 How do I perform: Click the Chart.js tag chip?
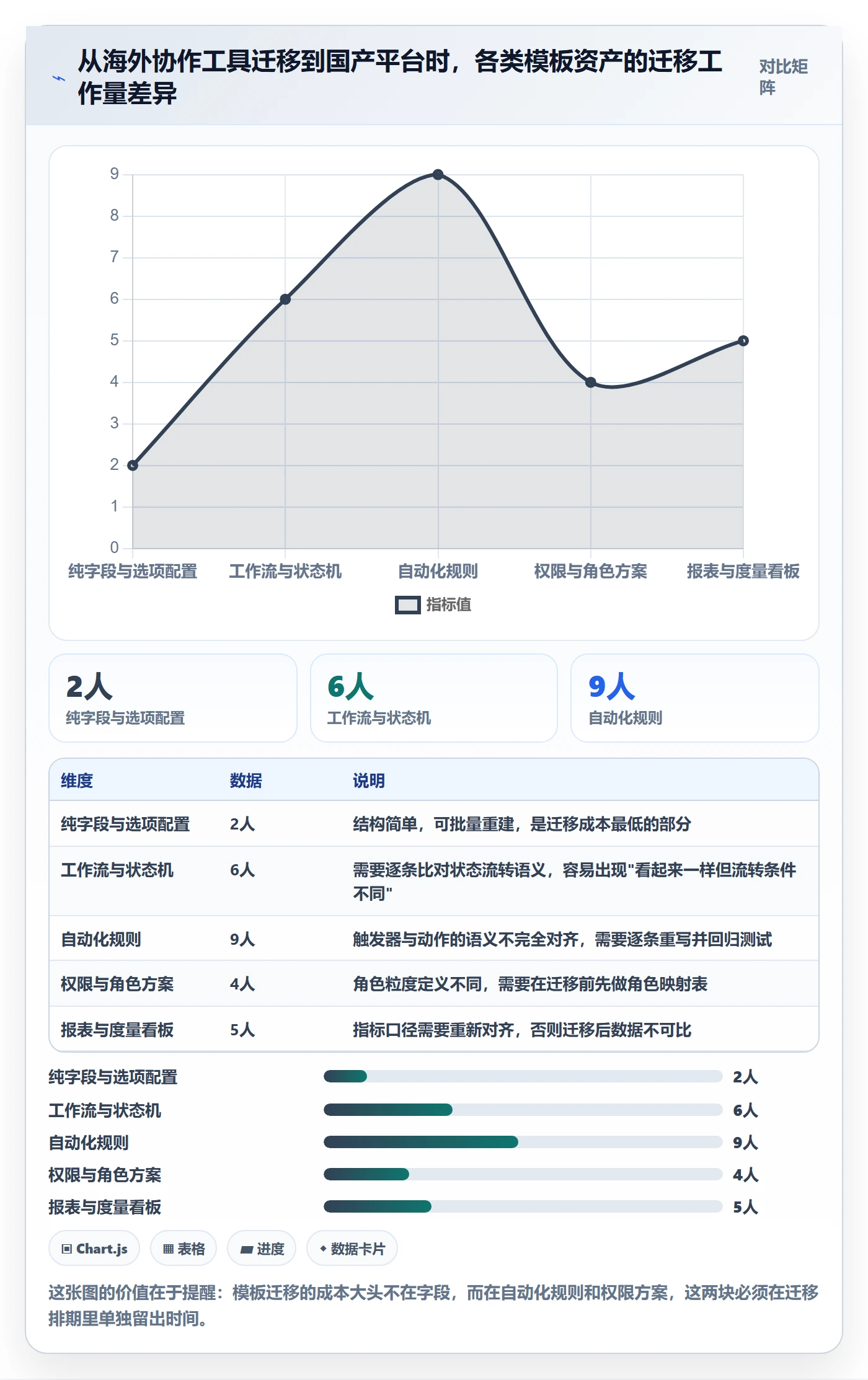click(94, 1249)
